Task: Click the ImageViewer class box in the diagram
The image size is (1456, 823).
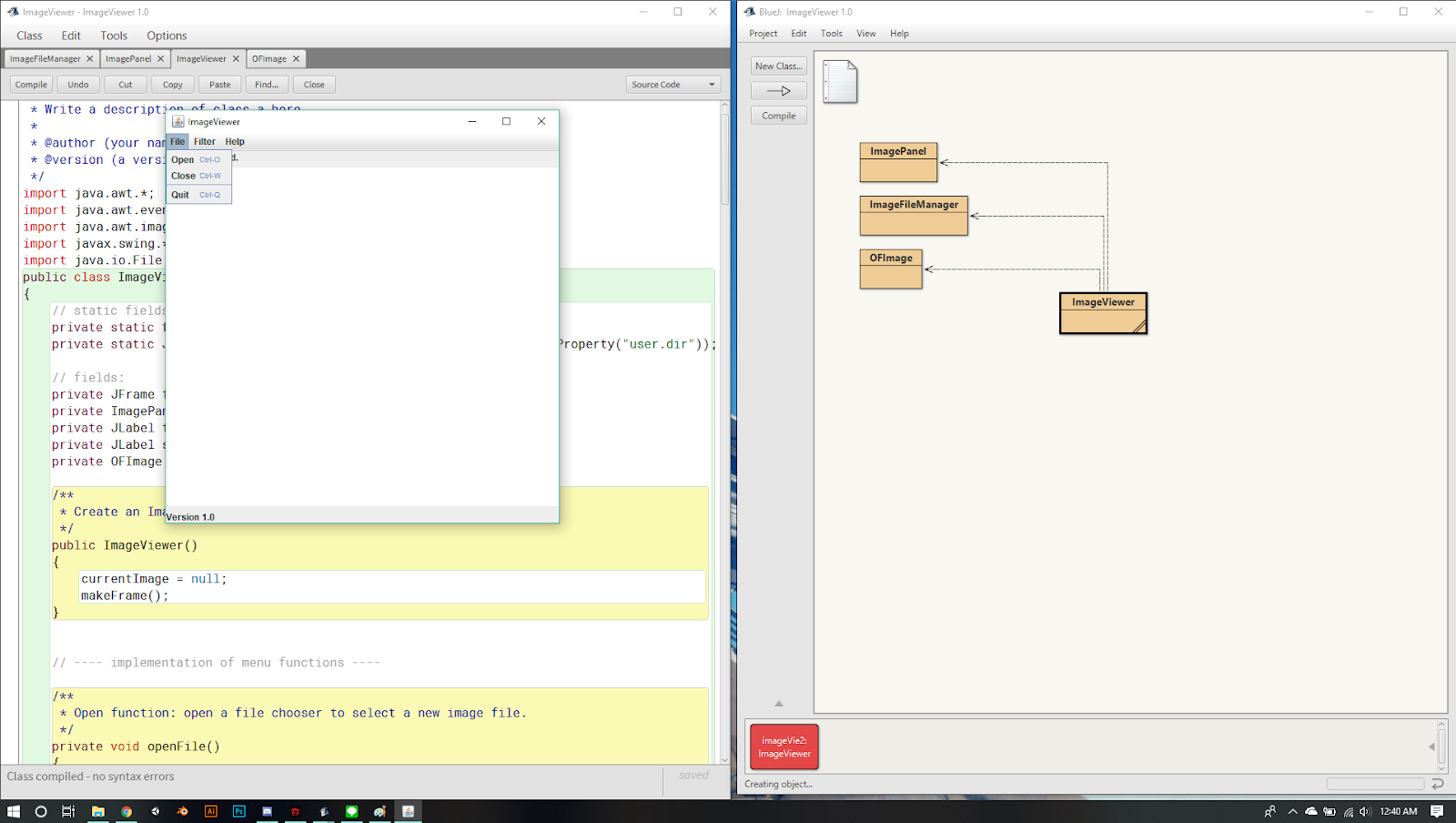Action: click(1103, 313)
